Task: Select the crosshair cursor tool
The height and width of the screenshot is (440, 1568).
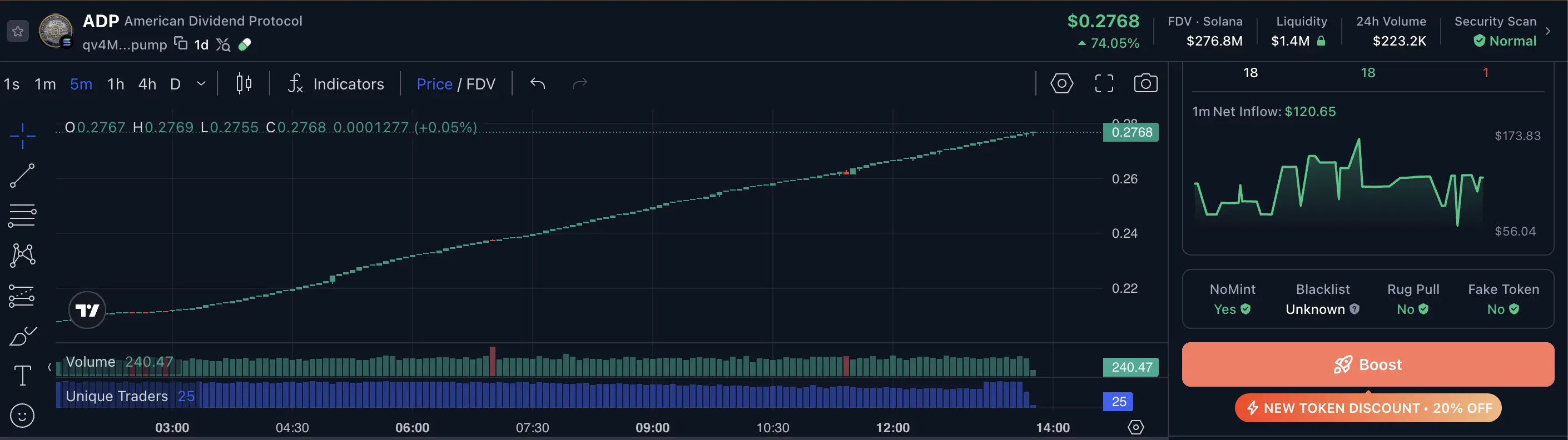Action: [23, 135]
